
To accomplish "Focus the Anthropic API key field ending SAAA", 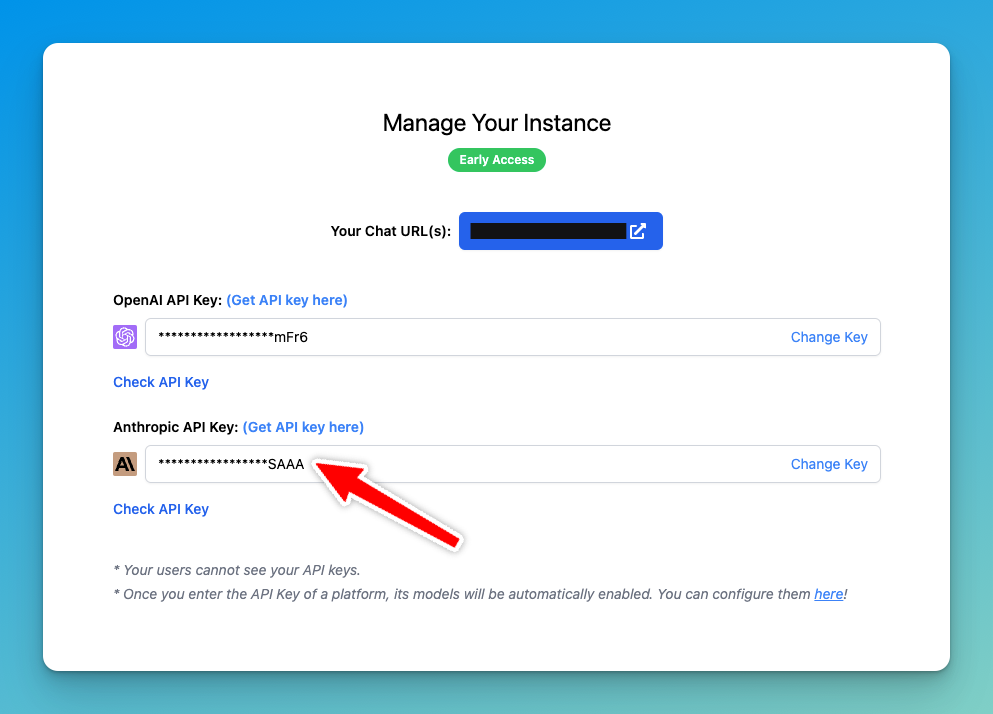I will (512, 464).
